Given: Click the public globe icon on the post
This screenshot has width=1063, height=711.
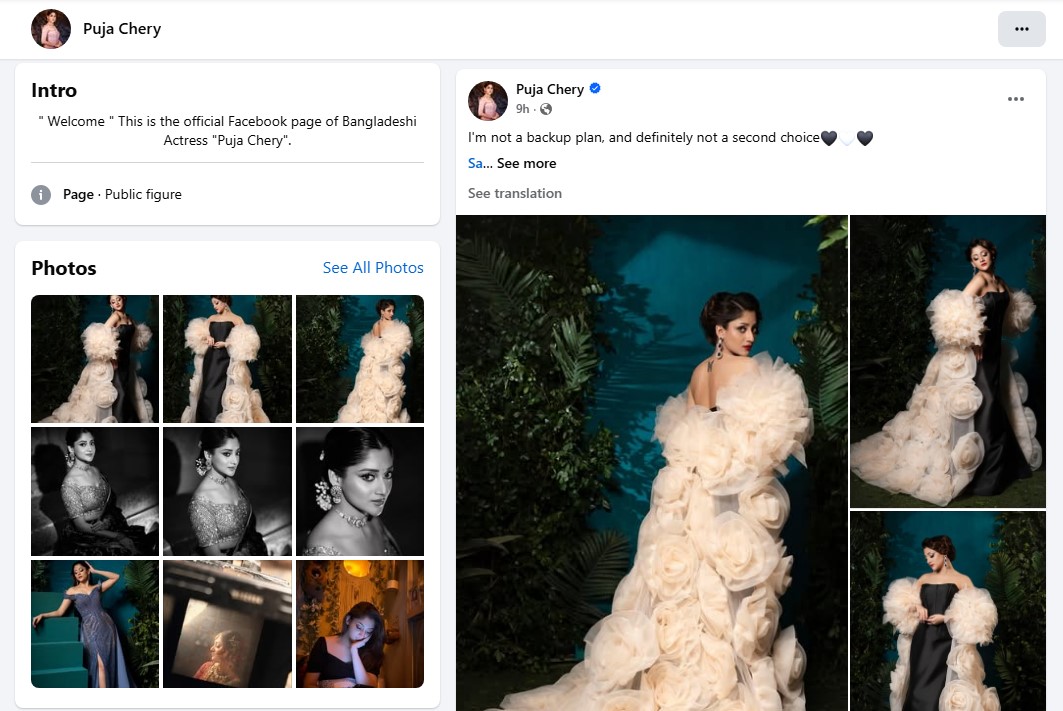Looking at the screenshot, I should tap(546, 109).
